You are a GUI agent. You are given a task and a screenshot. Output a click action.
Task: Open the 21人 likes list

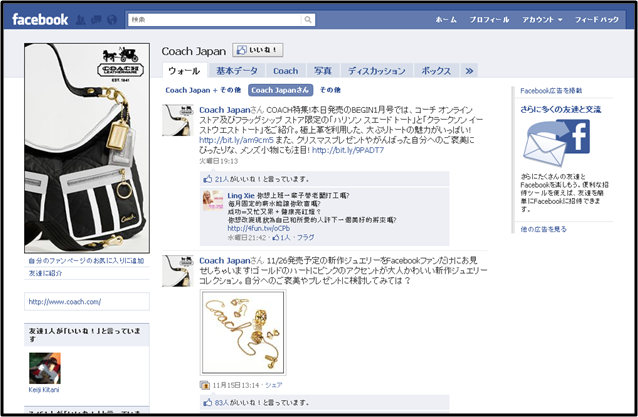[222, 179]
